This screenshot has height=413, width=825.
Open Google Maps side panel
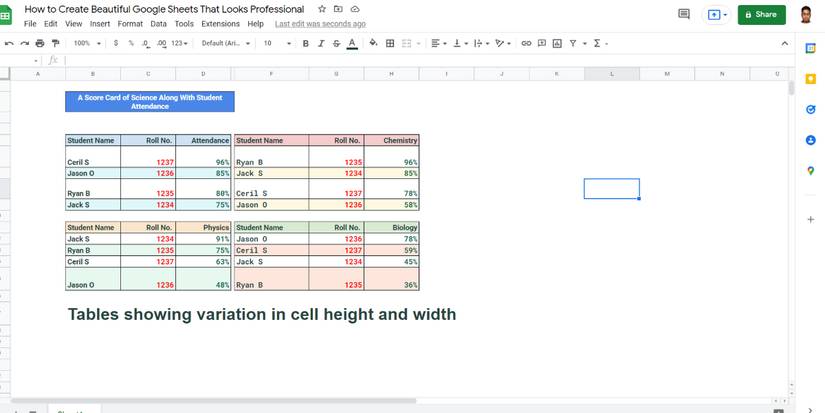tap(810, 170)
